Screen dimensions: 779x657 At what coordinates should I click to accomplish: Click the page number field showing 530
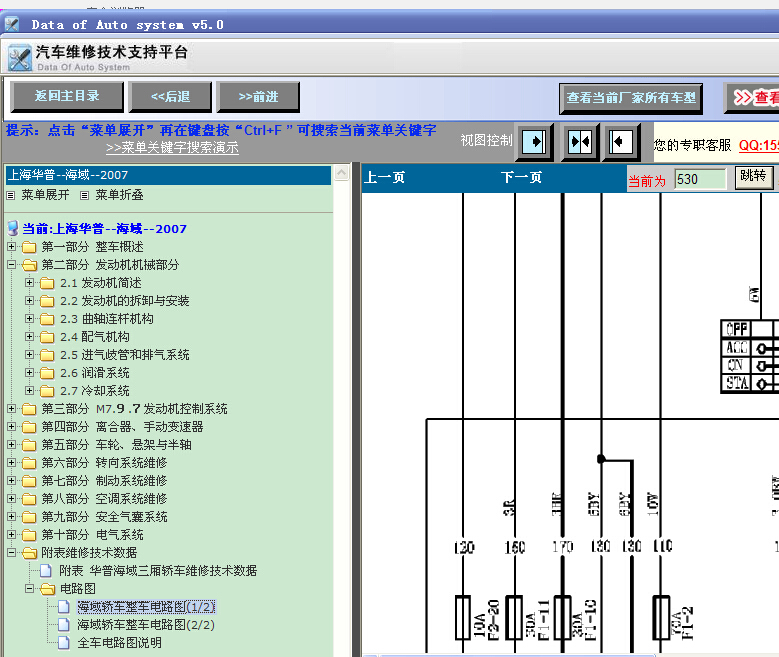700,179
